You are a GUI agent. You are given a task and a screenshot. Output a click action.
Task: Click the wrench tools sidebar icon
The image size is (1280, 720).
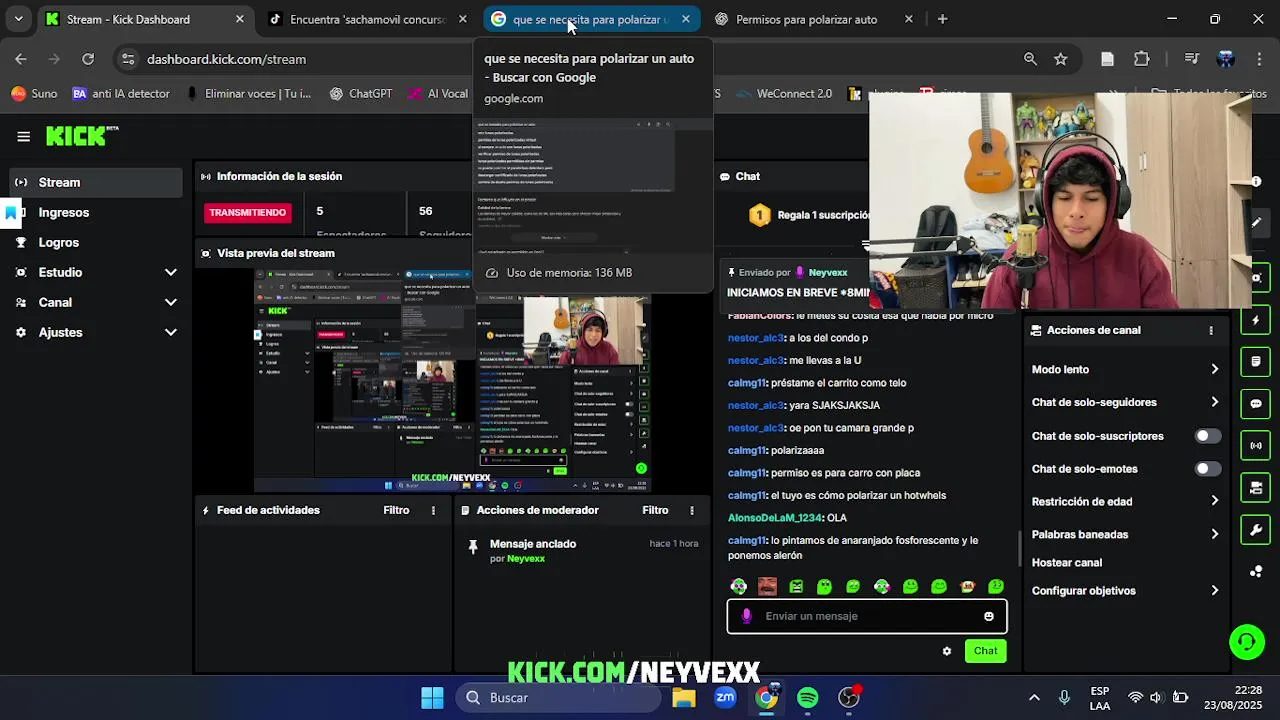point(1256,529)
